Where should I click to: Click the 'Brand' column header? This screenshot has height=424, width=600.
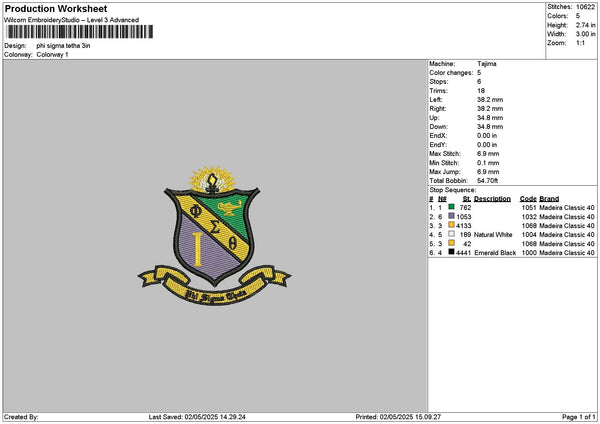(549, 199)
